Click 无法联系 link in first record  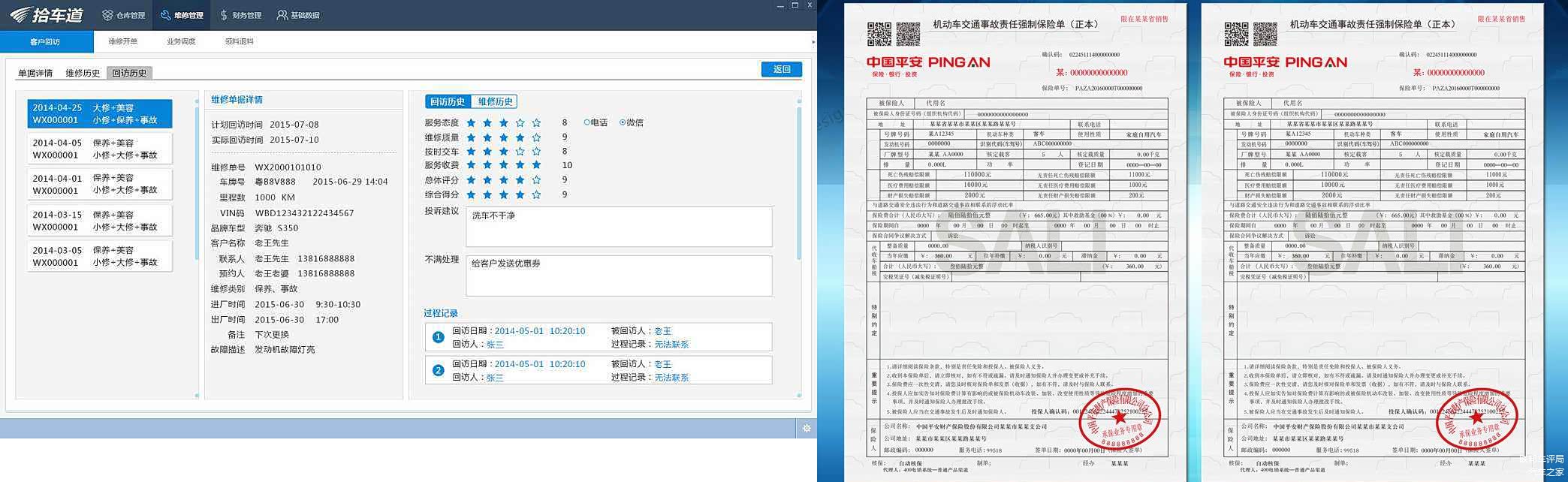[671, 345]
